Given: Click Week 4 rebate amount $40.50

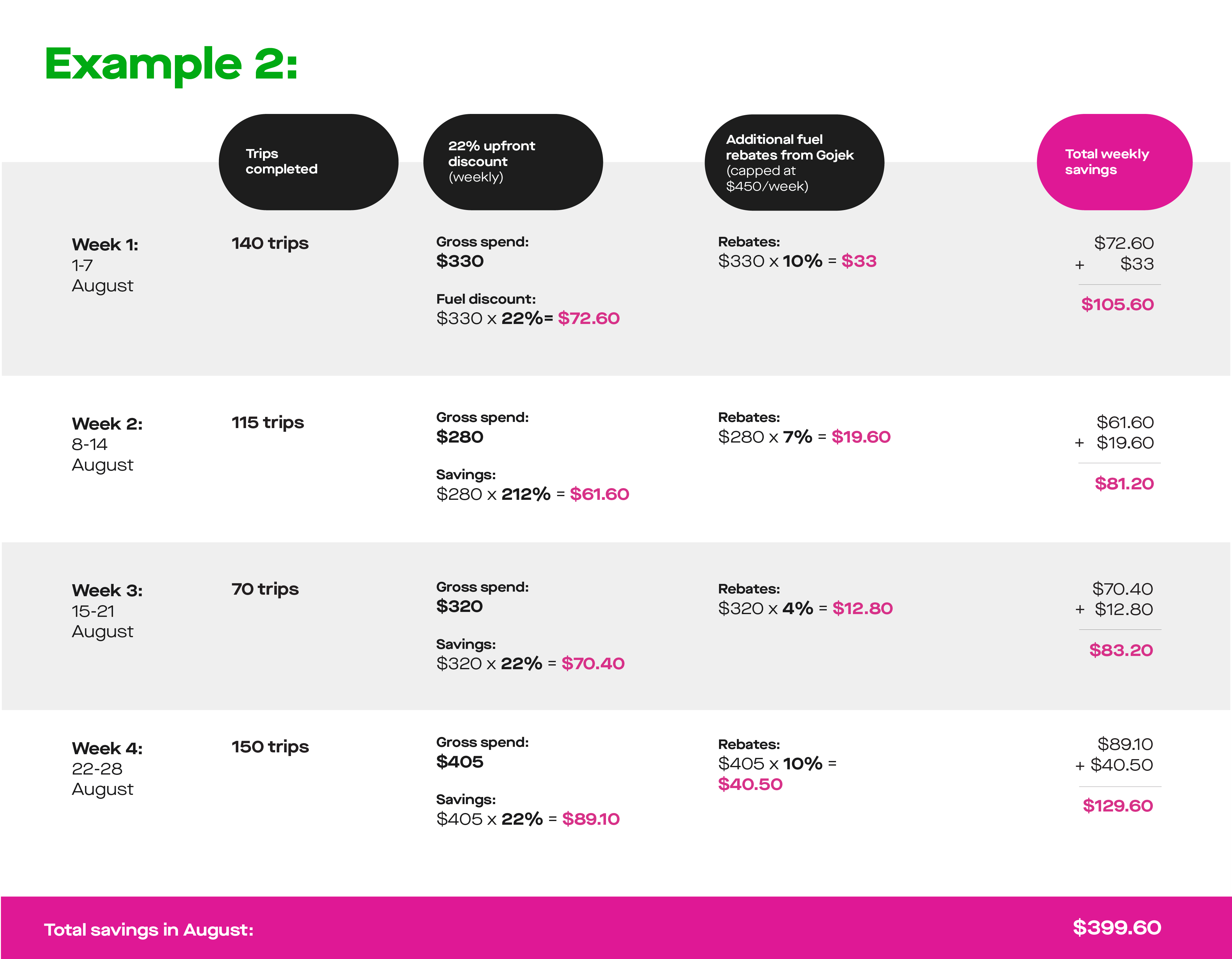Looking at the screenshot, I should point(750,784).
